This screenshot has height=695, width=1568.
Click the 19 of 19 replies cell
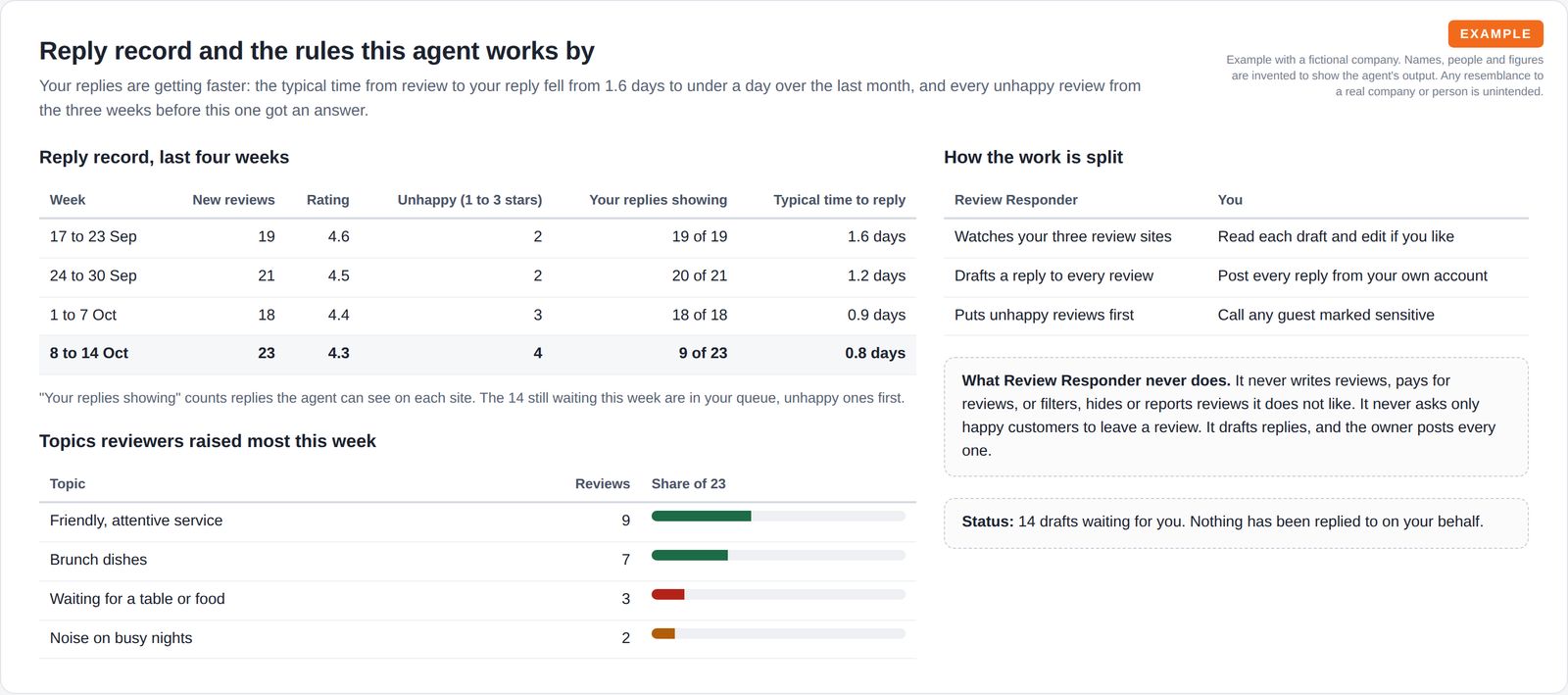700,236
